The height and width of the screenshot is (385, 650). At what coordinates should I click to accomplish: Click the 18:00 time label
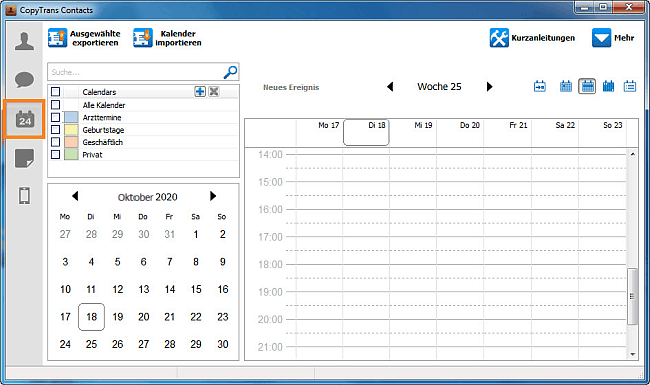[x=270, y=264]
